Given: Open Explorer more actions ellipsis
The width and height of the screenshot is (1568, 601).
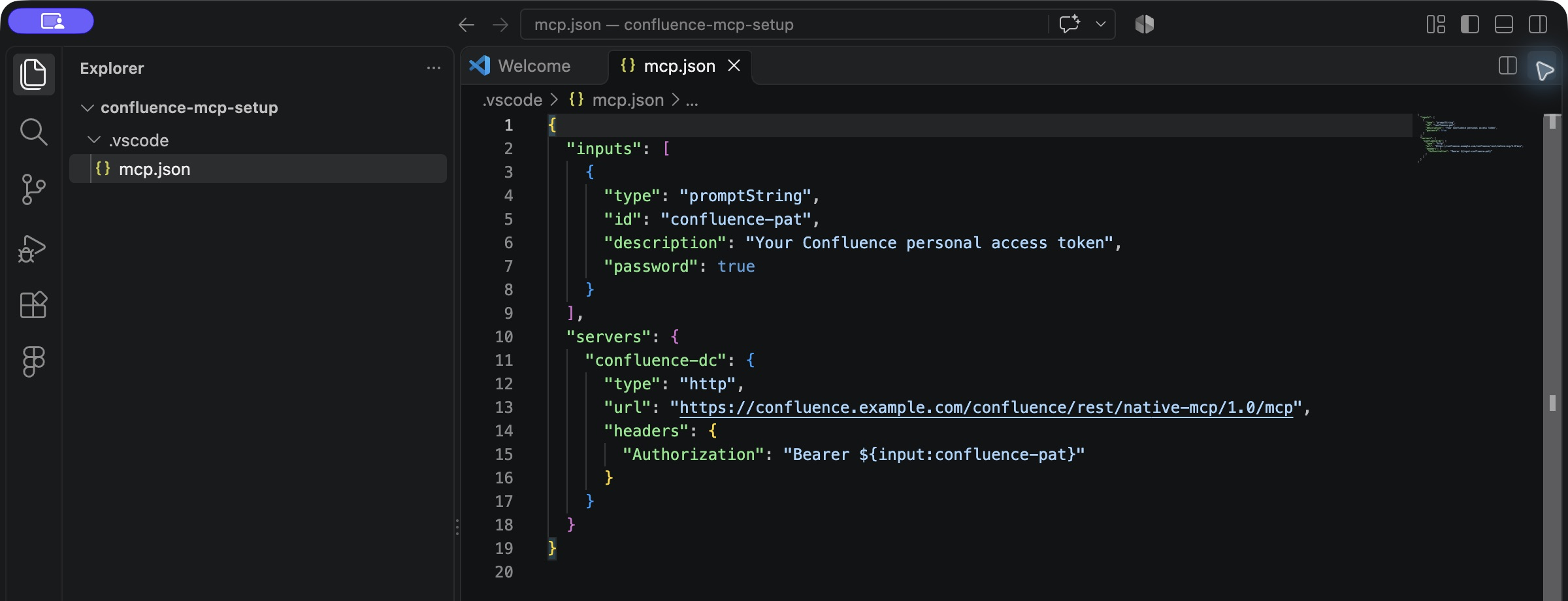Looking at the screenshot, I should tap(434, 68).
